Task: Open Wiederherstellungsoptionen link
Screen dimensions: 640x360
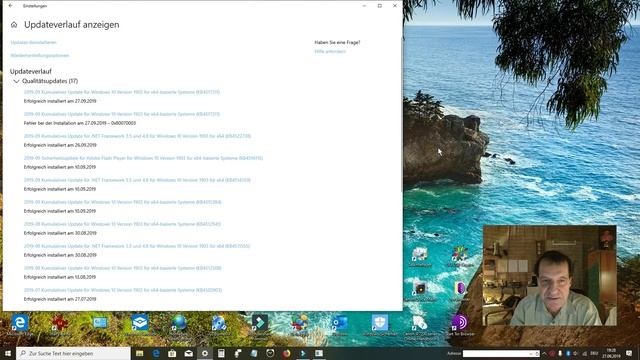Action: (40, 56)
